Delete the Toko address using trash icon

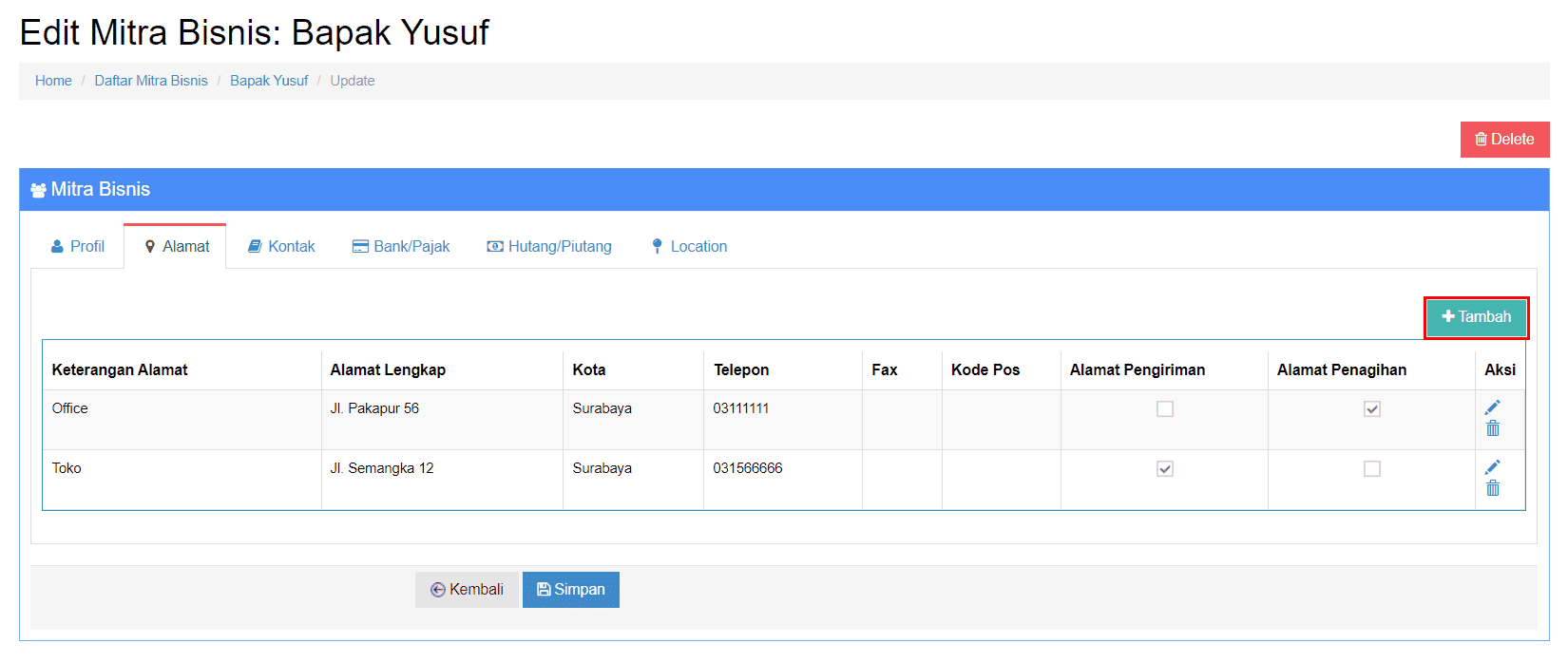coord(1493,489)
